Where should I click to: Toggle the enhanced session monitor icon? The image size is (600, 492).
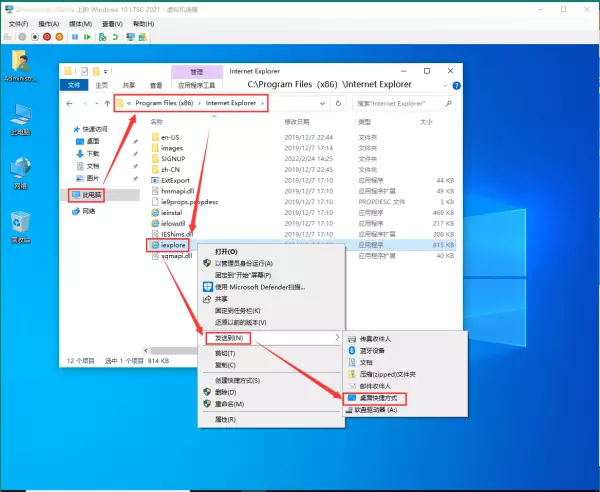(130, 37)
